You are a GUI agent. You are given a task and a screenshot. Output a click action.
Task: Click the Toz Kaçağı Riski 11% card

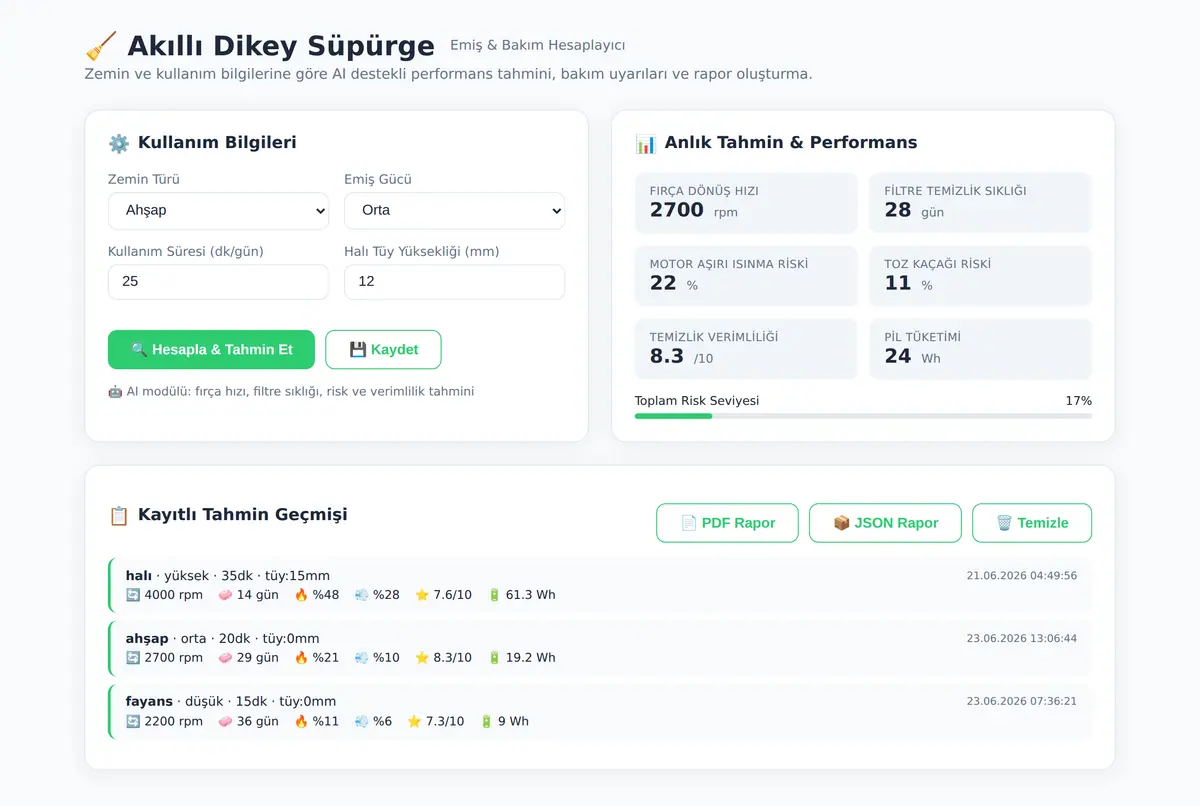coord(981,276)
